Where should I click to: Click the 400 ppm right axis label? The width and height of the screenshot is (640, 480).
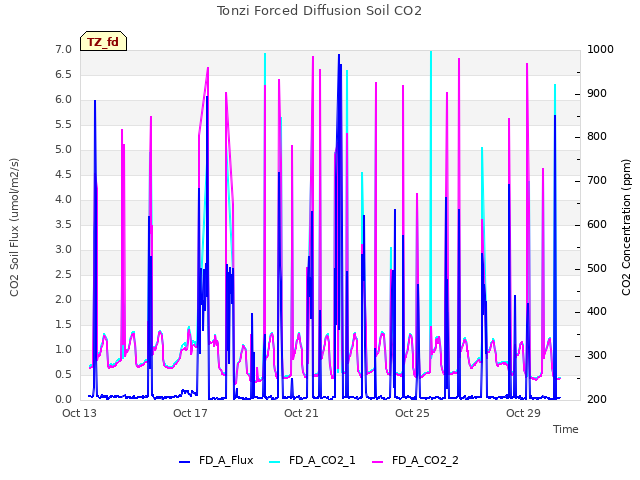pyautogui.click(x=597, y=312)
